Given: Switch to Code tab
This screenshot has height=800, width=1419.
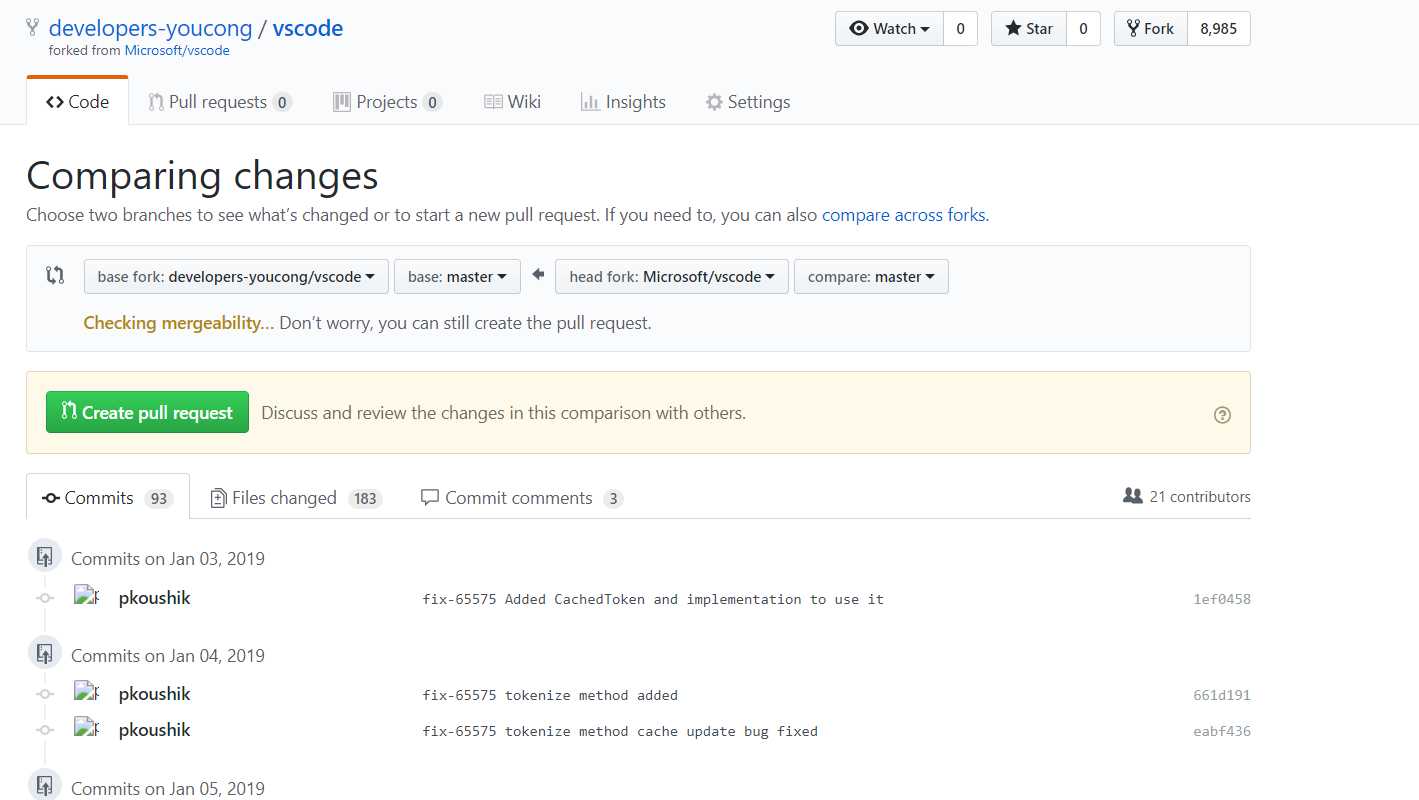Looking at the screenshot, I should click(x=78, y=102).
